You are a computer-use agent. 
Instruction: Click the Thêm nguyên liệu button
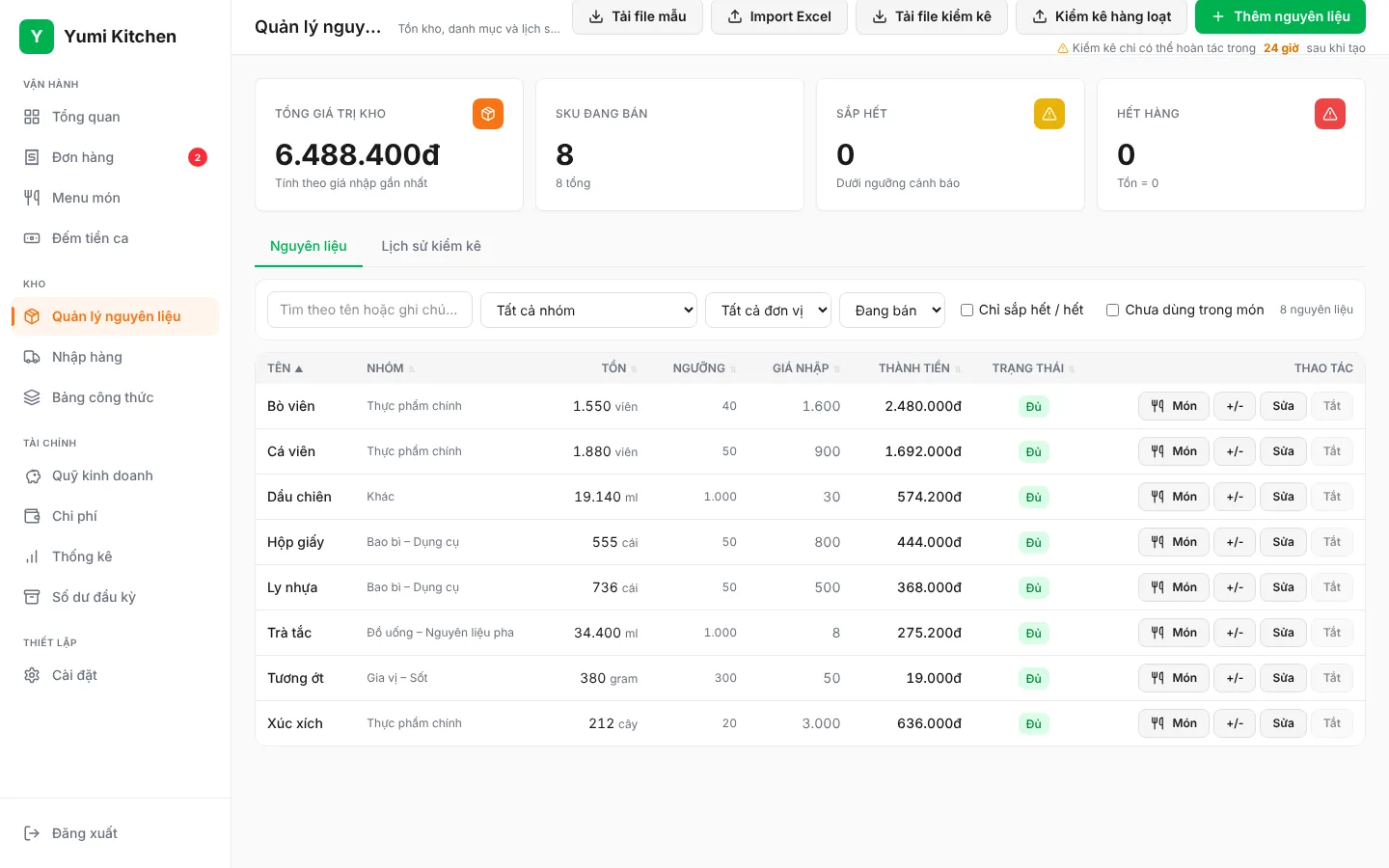1280,16
